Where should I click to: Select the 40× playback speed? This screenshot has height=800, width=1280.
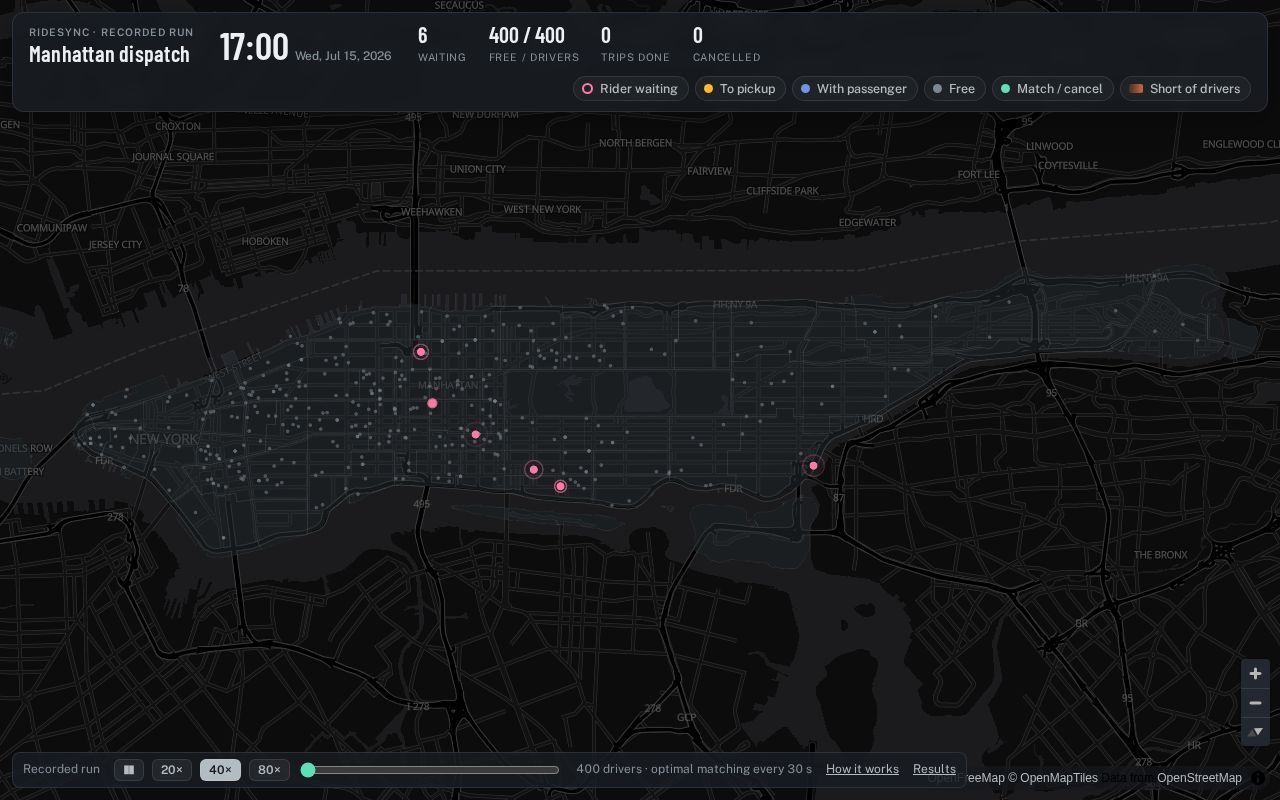tap(220, 770)
